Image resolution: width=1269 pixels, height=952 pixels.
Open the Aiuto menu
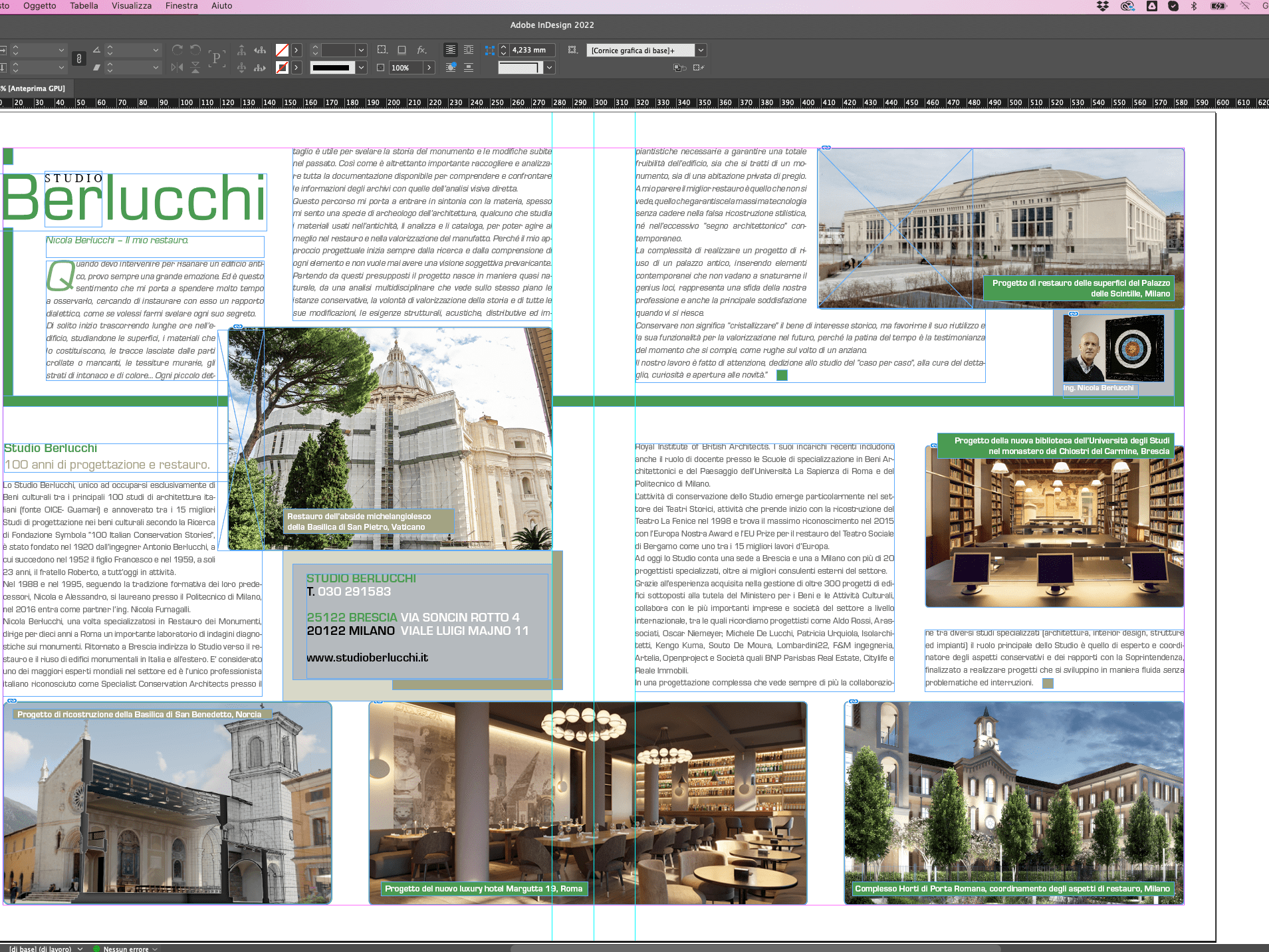[x=222, y=6]
